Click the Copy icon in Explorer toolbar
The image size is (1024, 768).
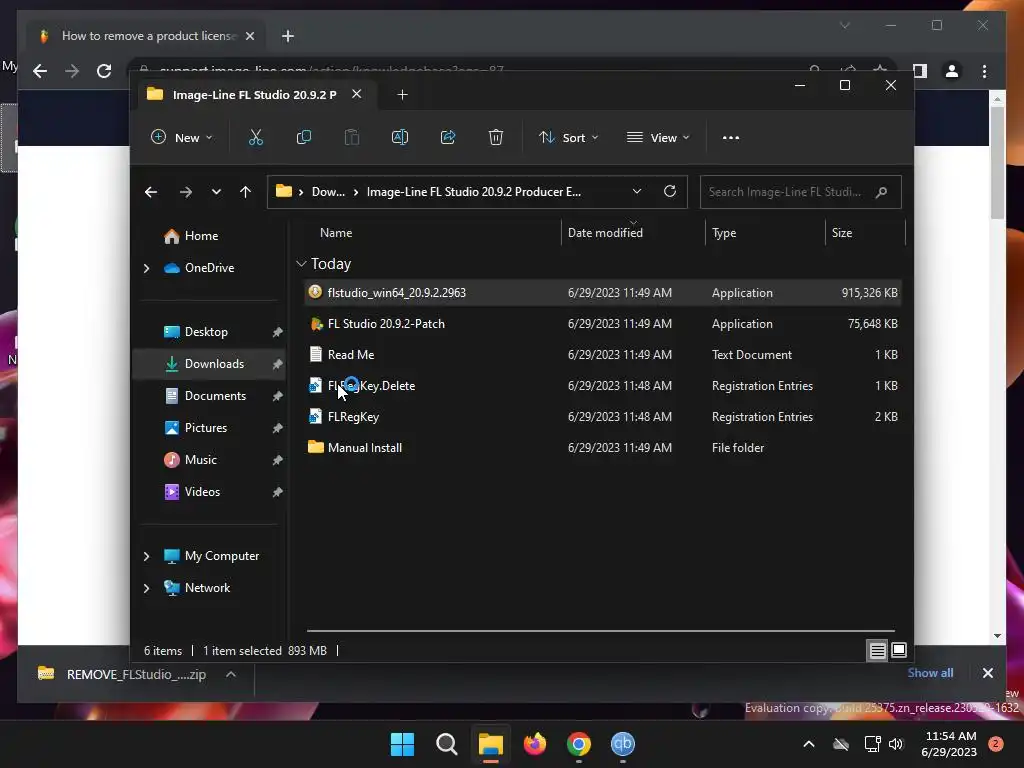point(304,137)
